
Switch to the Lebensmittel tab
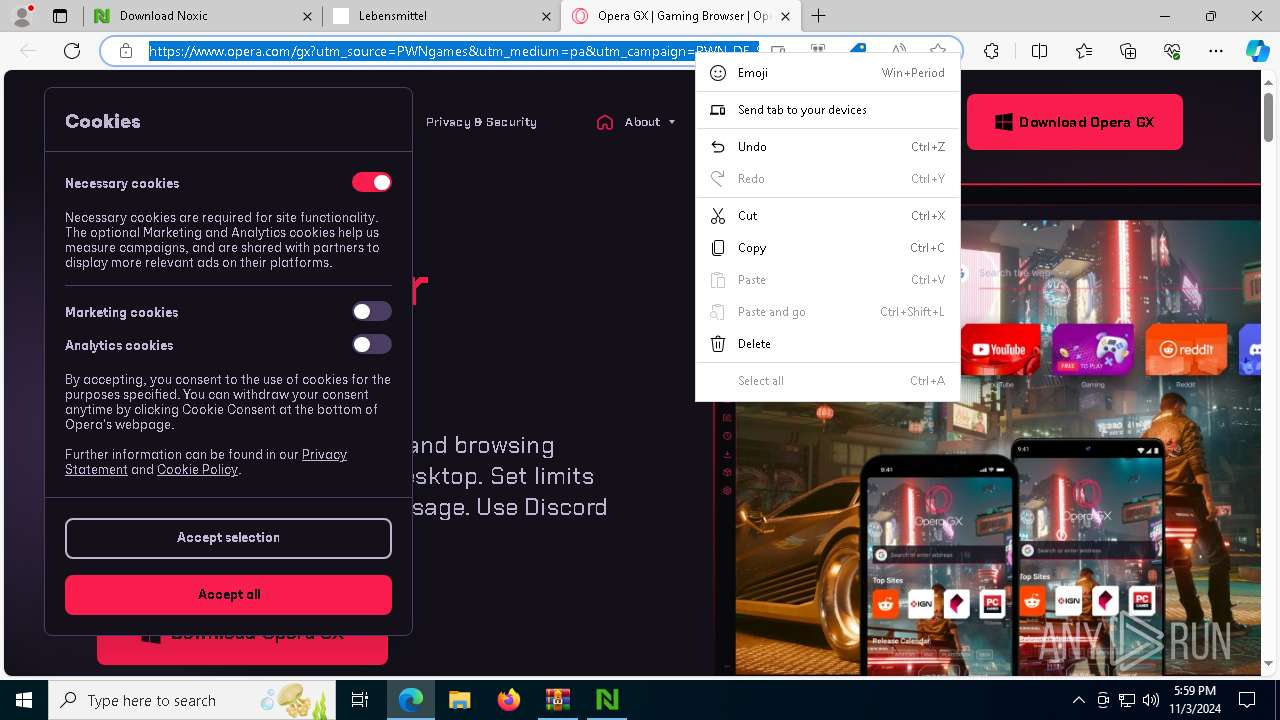click(442, 16)
